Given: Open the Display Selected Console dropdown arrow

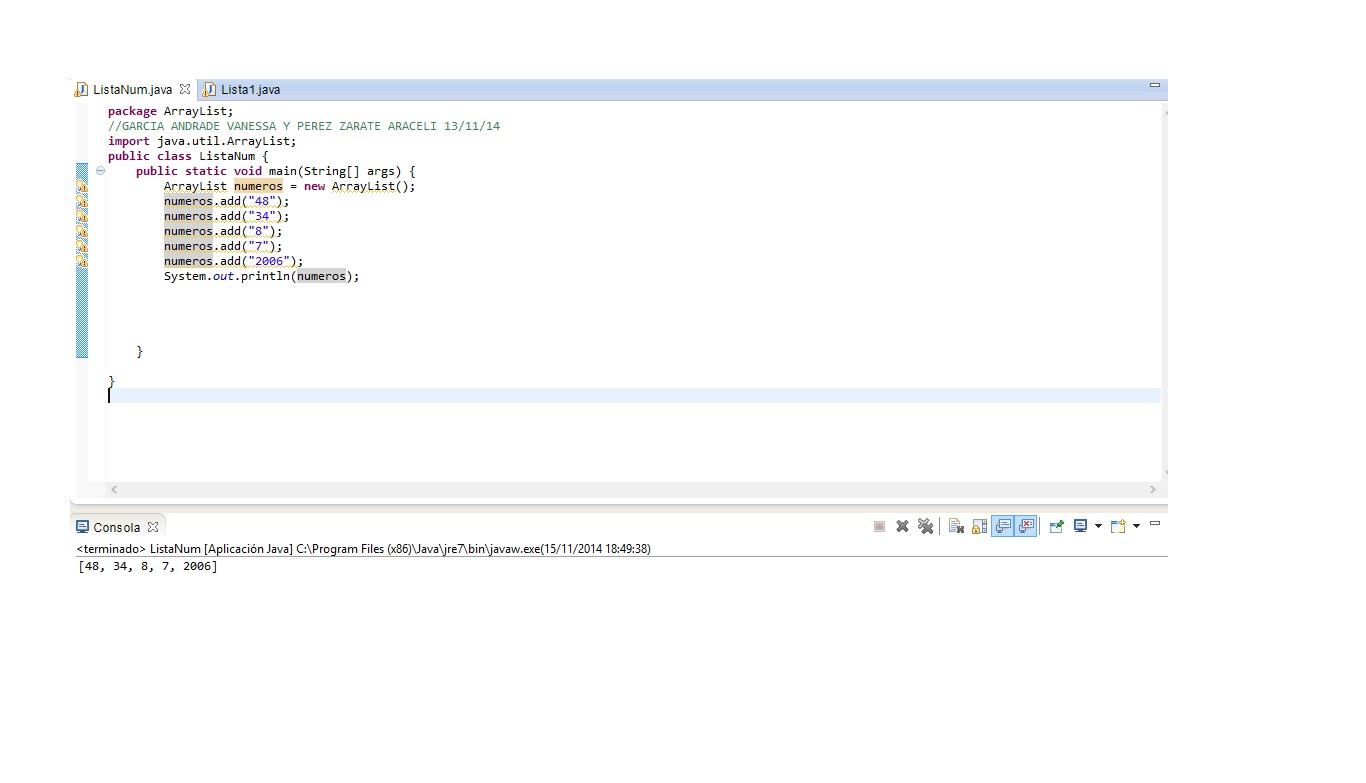Looking at the screenshot, I should (1098, 526).
